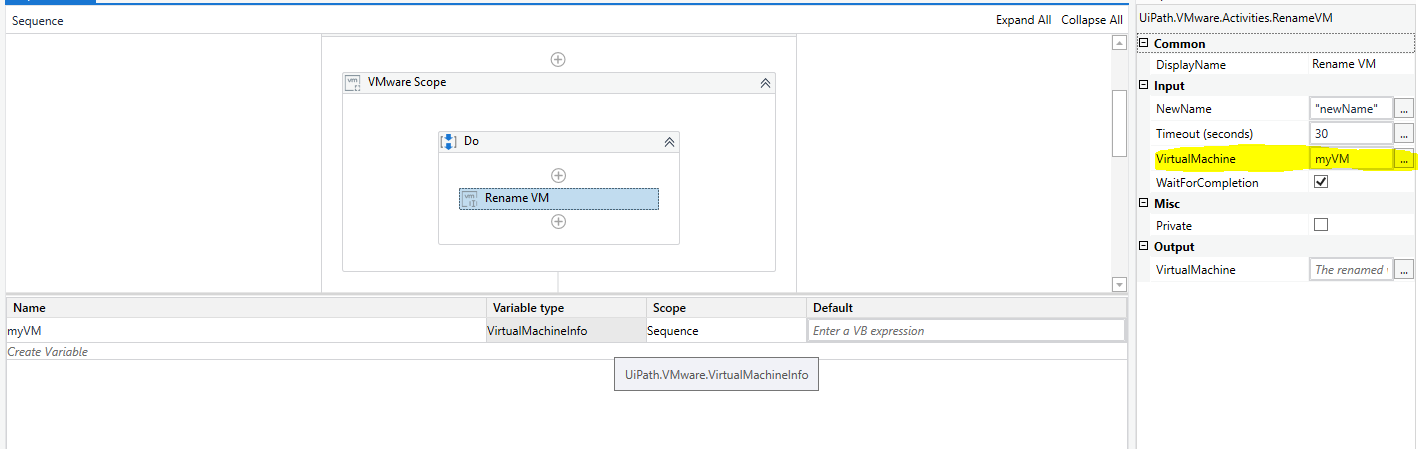Select the myVM variable name cell
The height and width of the screenshot is (449, 1418).
point(246,330)
